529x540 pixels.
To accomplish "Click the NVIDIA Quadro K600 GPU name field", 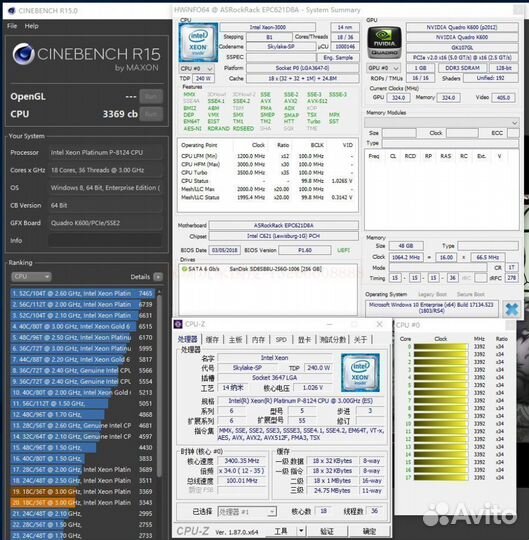I will click(462, 37).
